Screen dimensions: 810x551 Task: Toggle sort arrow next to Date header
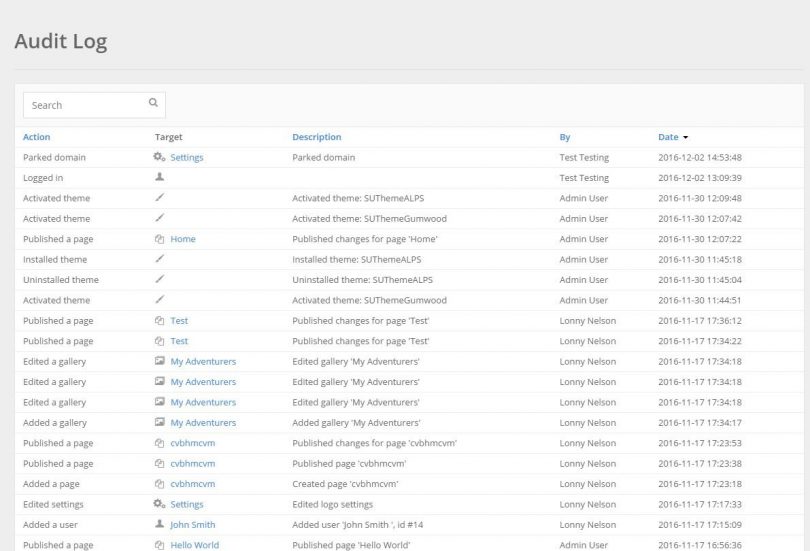coord(685,137)
